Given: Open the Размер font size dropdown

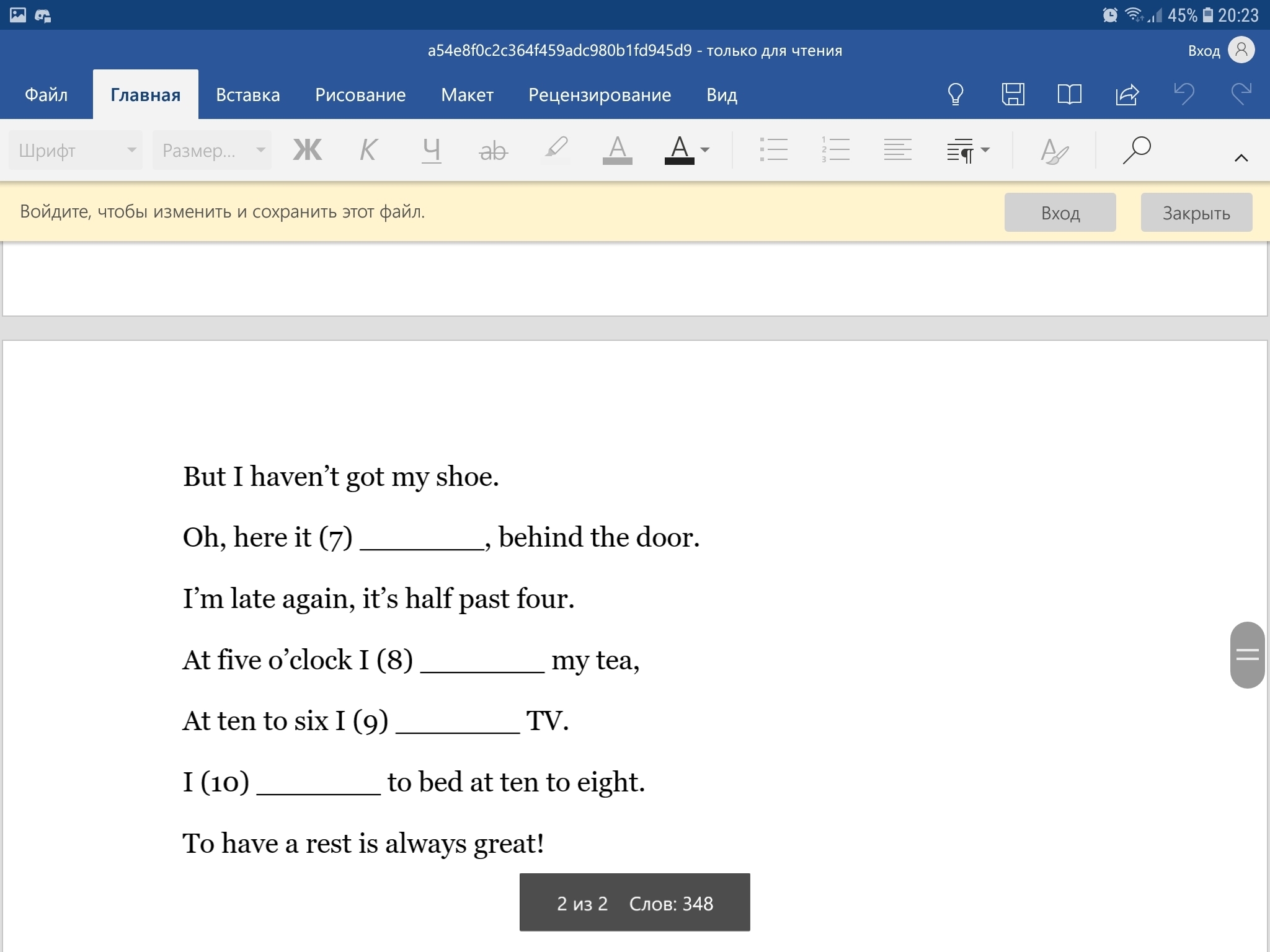Looking at the screenshot, I should click(212, 150).
